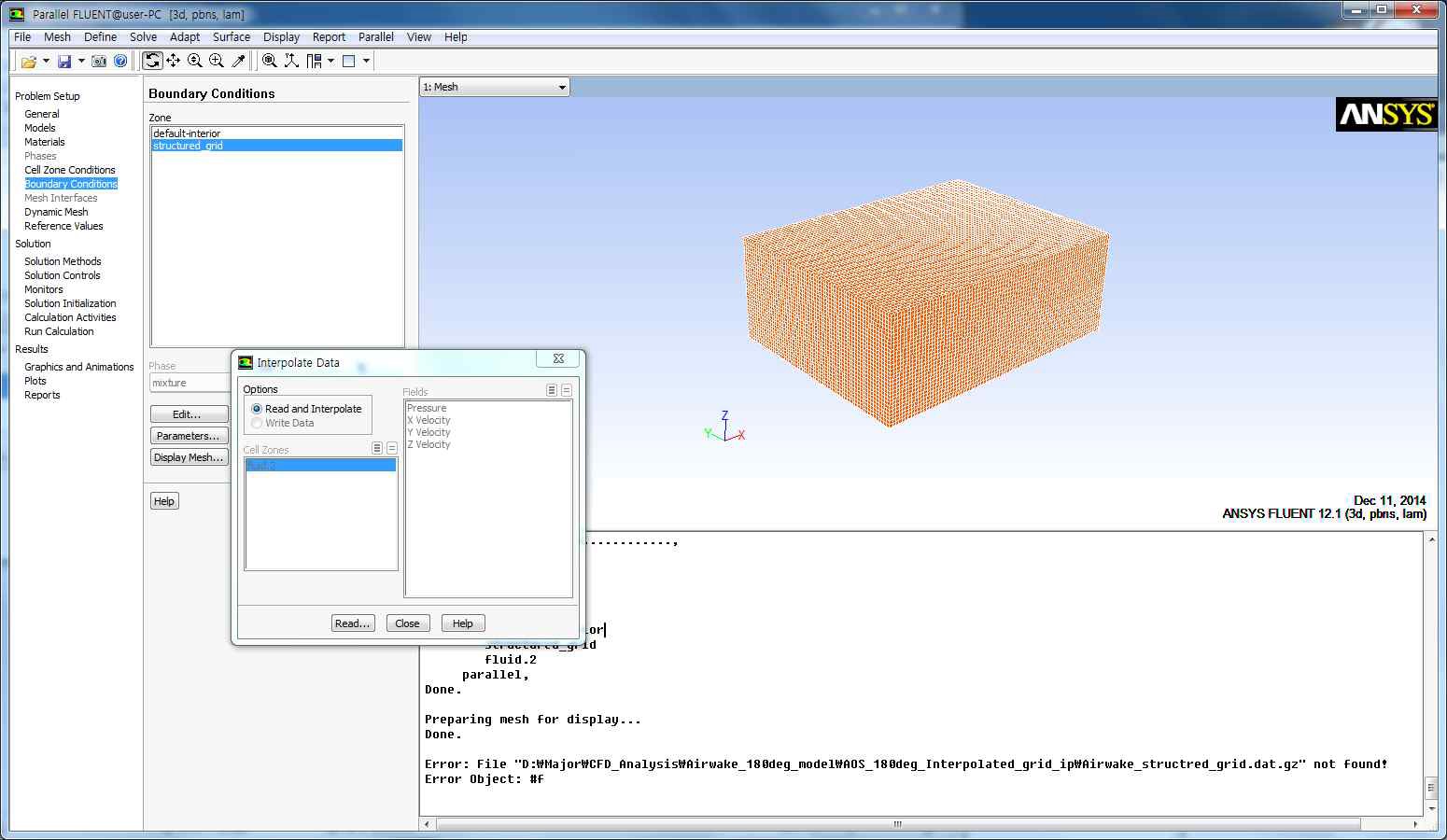This screenshot has height=840, width=1447.
Task: Open Reference Values in navigation pane
Action: tap(63, 226)
